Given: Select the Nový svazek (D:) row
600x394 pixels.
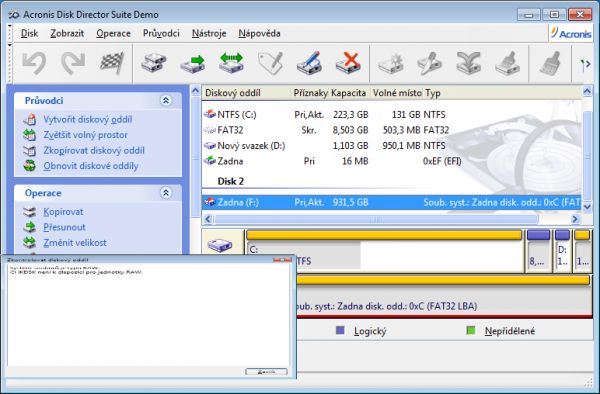Looking at the screenshot, I should [391, 146].
